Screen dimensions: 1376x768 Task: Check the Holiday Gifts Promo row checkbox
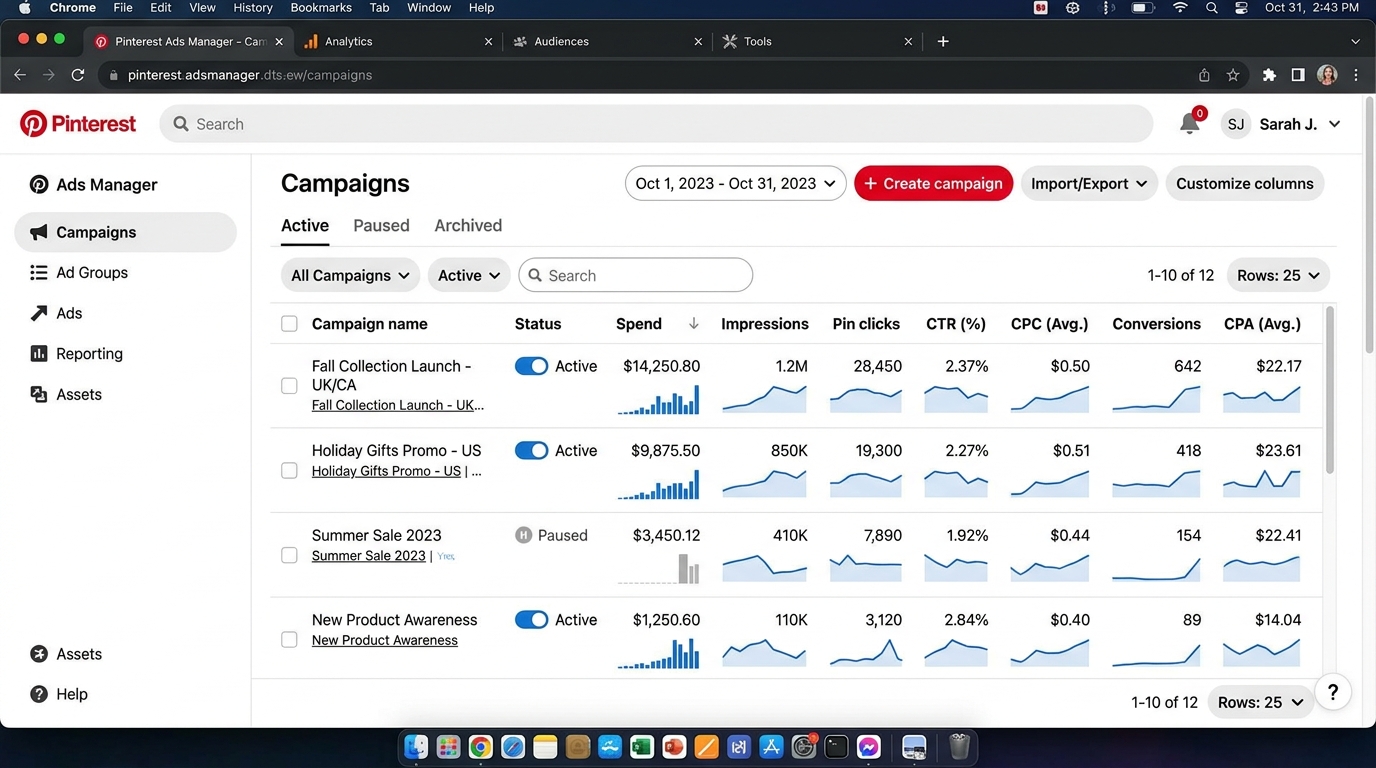[x=289, y=470]
